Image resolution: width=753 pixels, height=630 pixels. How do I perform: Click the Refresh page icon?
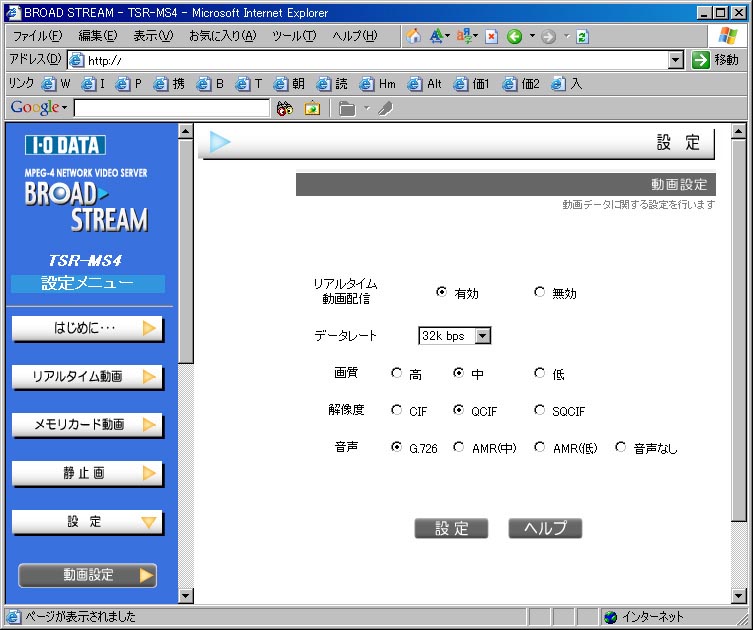pos(582,36)
